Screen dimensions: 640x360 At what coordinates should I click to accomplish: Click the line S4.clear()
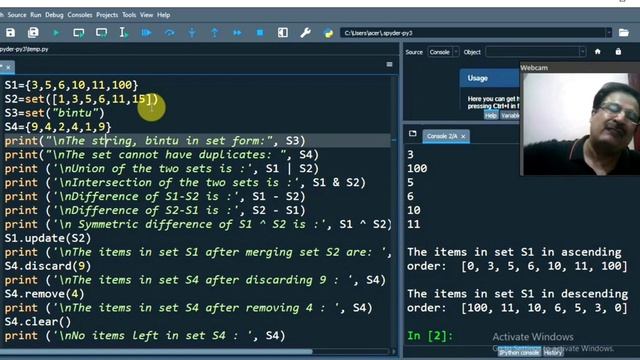[38, 321]
